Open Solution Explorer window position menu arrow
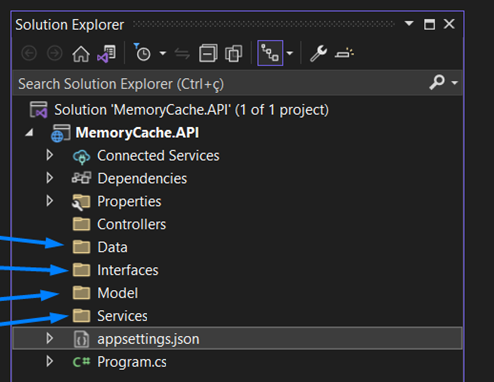The image size is (494, 382). pos(409,24)
